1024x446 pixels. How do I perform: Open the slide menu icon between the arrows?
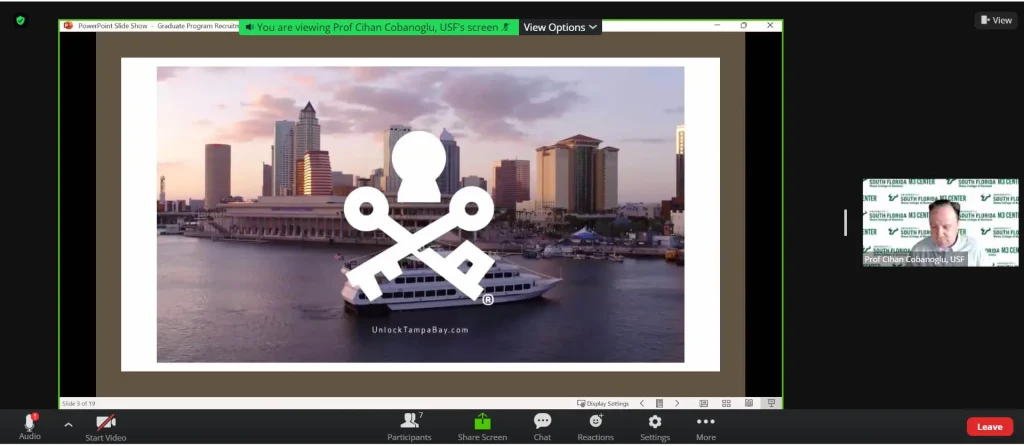pos(660,404)
